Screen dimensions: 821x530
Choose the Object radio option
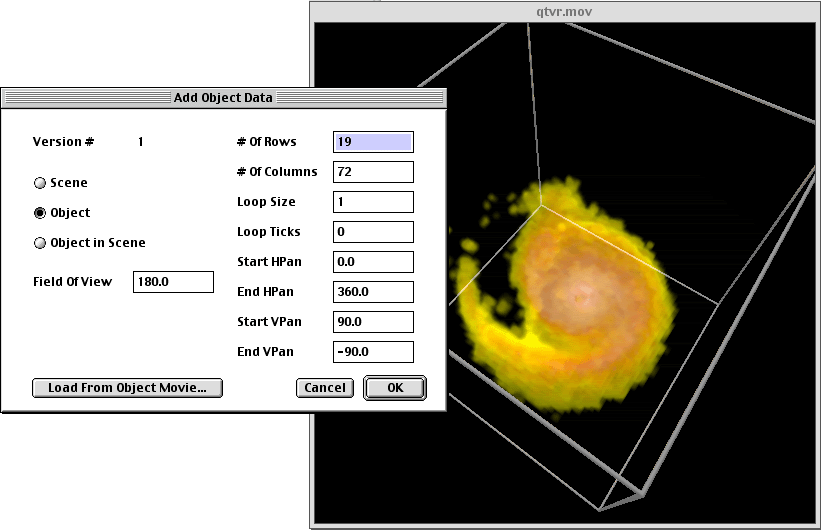[40, 213]
